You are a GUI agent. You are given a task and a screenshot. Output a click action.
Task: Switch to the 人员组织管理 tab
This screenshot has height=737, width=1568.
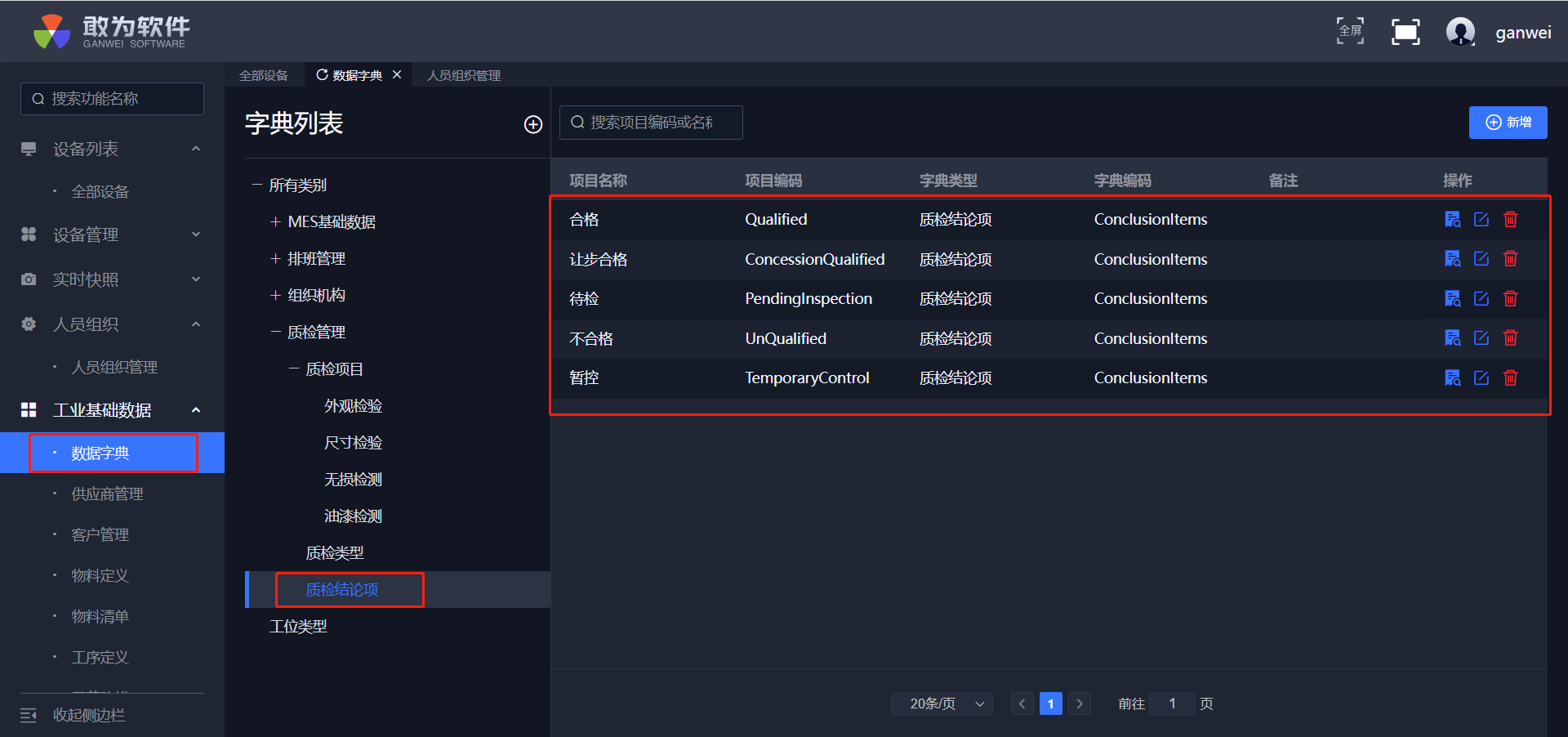(464, 75)
